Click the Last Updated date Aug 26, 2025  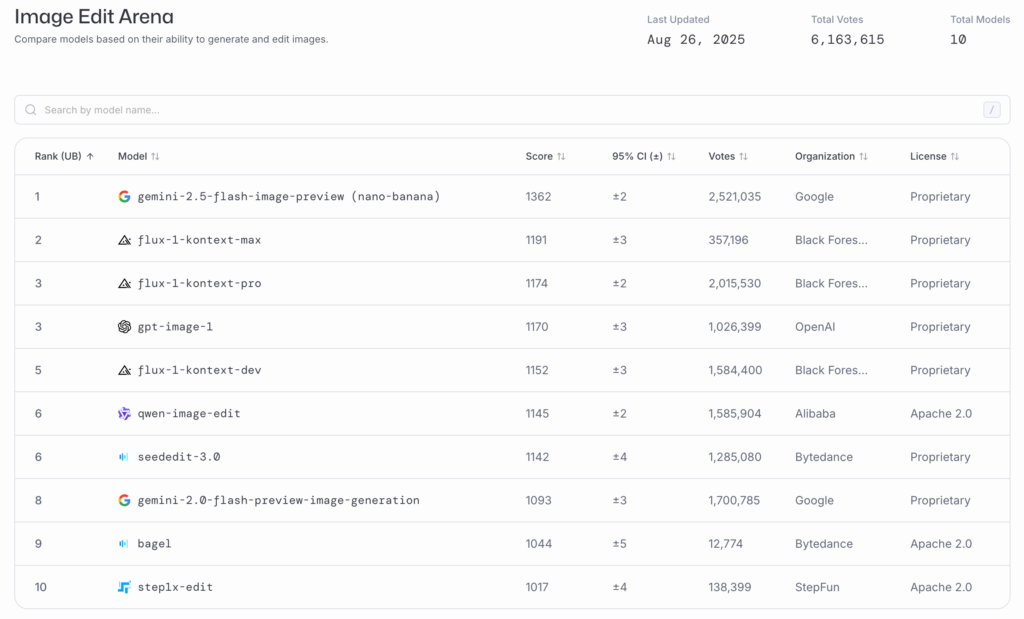pyautogui.click(x=696, y=40)
